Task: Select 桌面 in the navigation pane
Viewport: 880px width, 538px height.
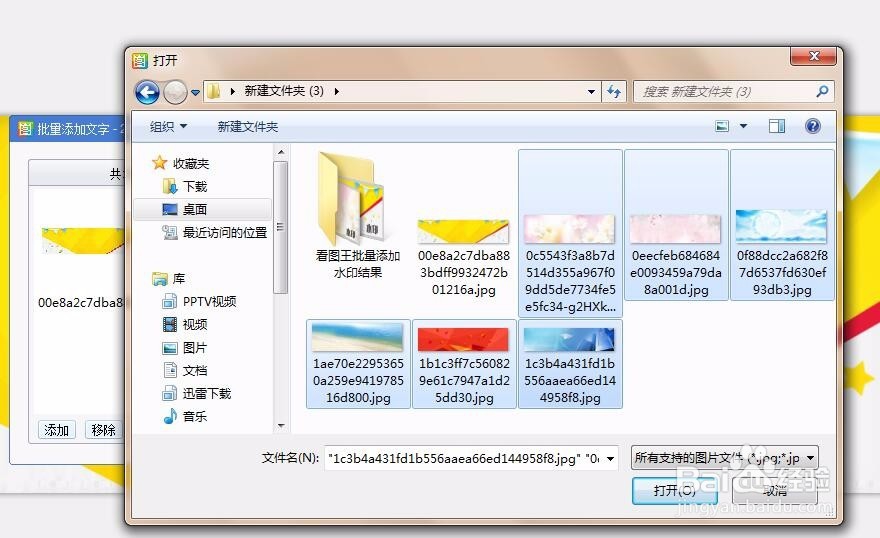Action: pos(195,209)
